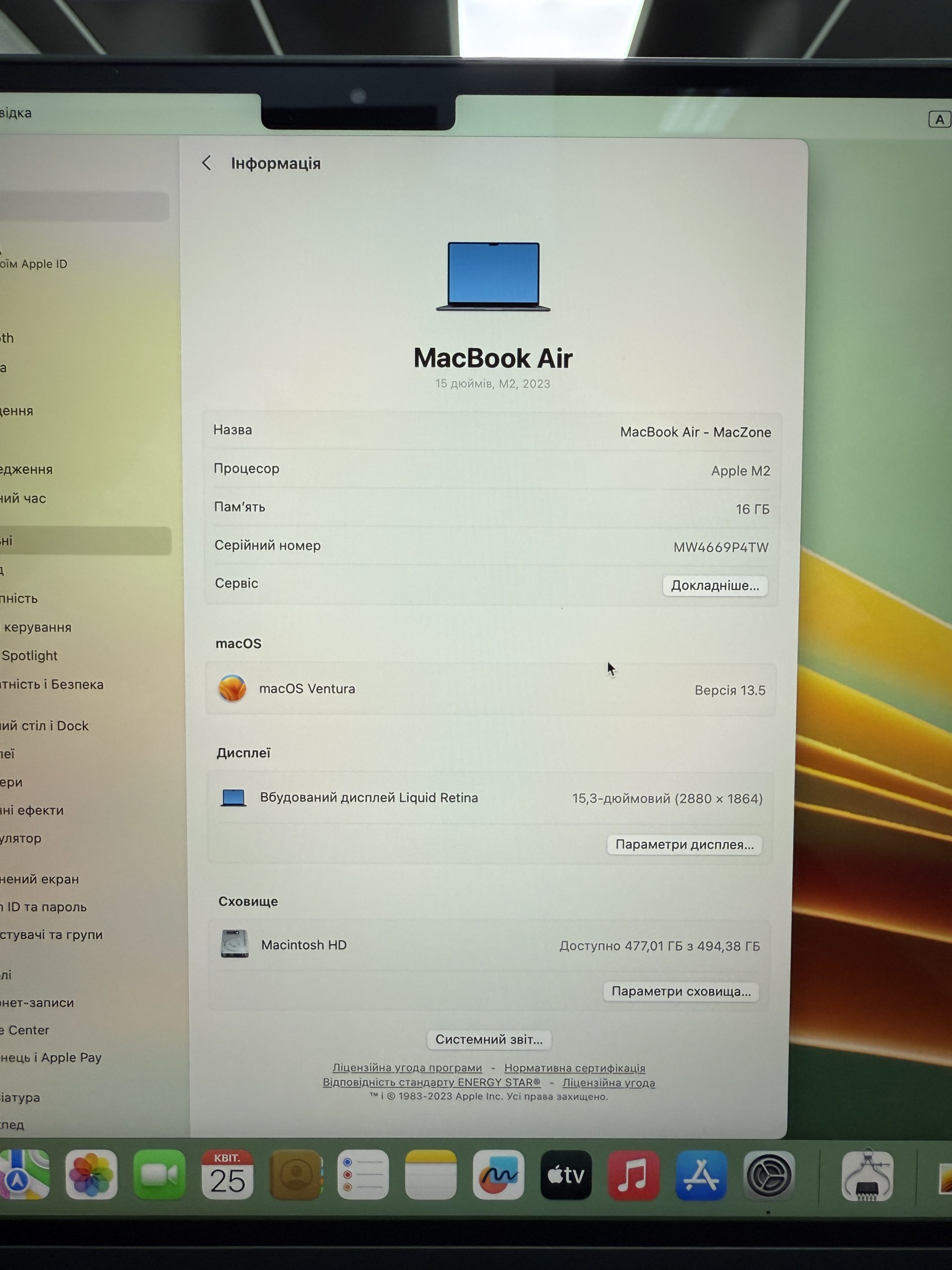952x1270 pixels.
Task: Click the Apple M2 processor value
Action: (x=741, y=471)
